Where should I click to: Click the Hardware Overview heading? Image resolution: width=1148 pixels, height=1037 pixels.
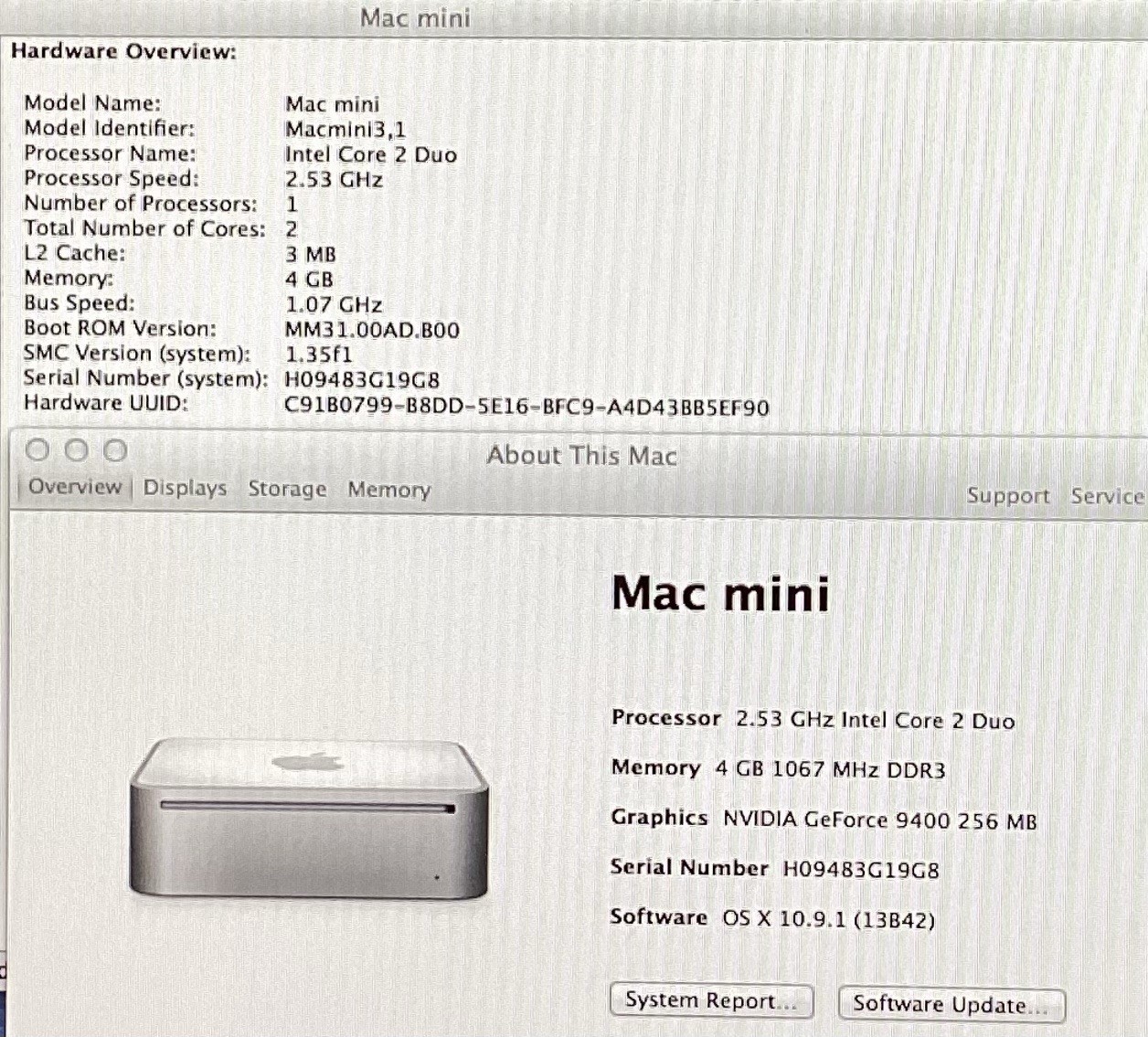(x=123, y=51)
